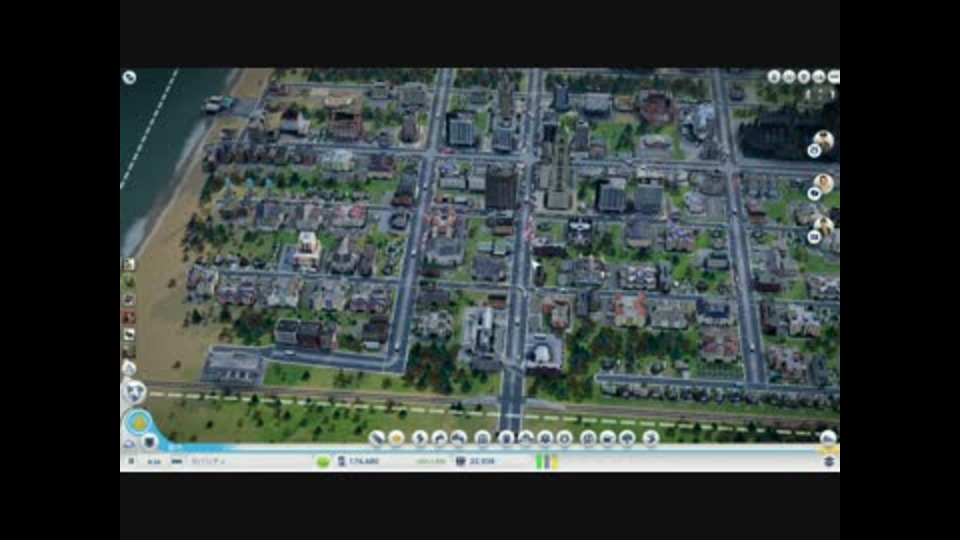The width and height of the screenshot is (960, 540).
Task: Open the Sewage utilities menu
Action: tap(459, 438)
